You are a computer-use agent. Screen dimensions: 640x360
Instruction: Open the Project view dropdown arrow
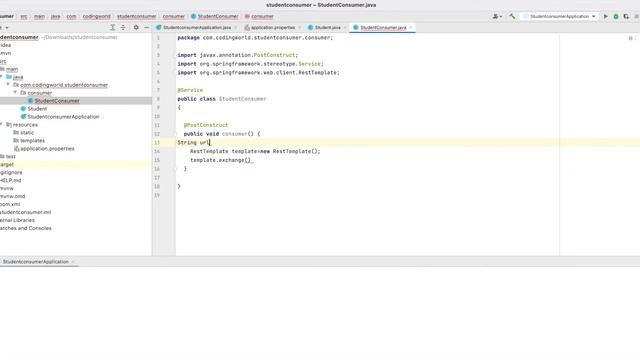7,27
